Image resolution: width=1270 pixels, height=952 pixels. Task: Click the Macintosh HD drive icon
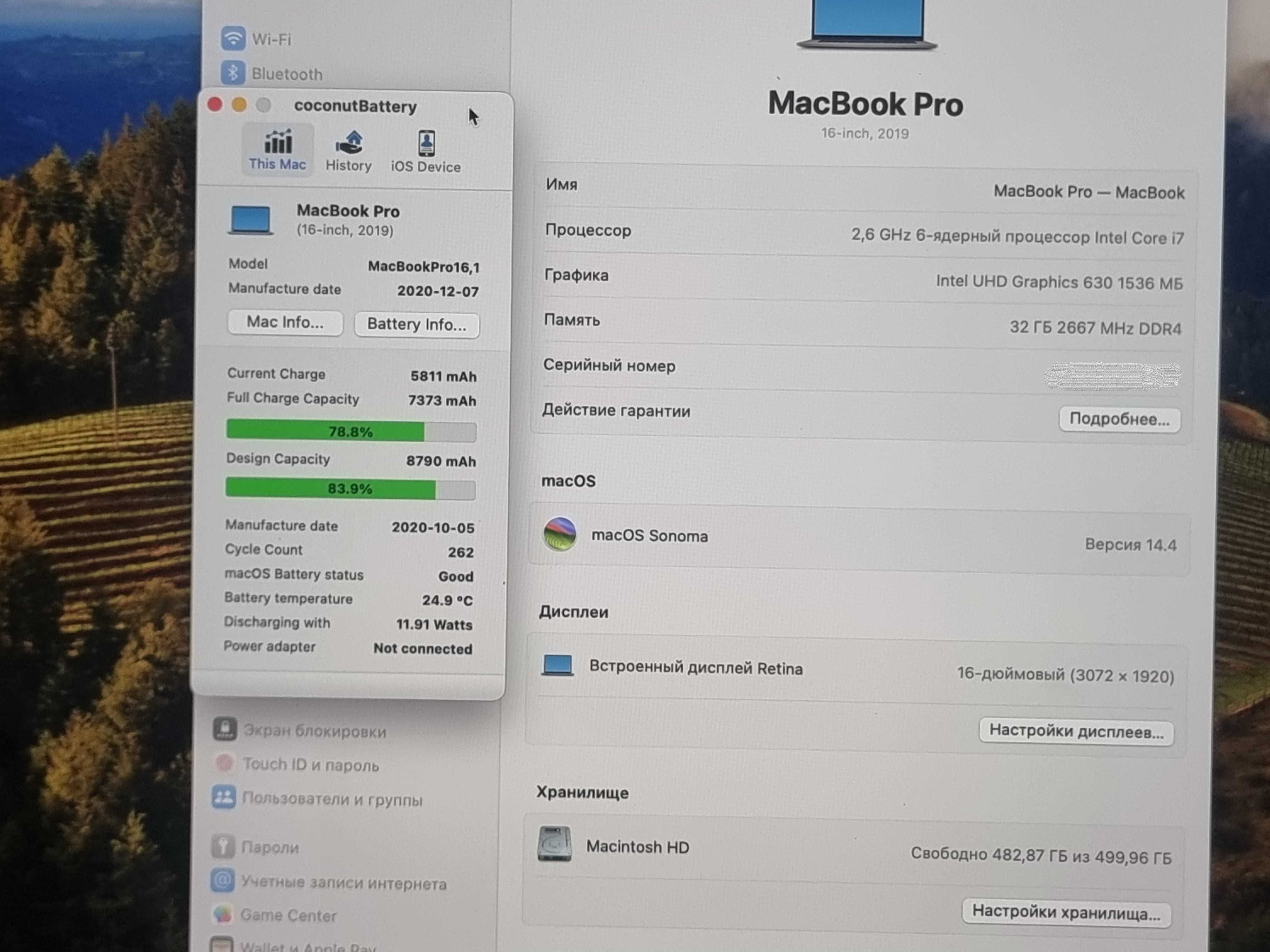tap(555, 844)
